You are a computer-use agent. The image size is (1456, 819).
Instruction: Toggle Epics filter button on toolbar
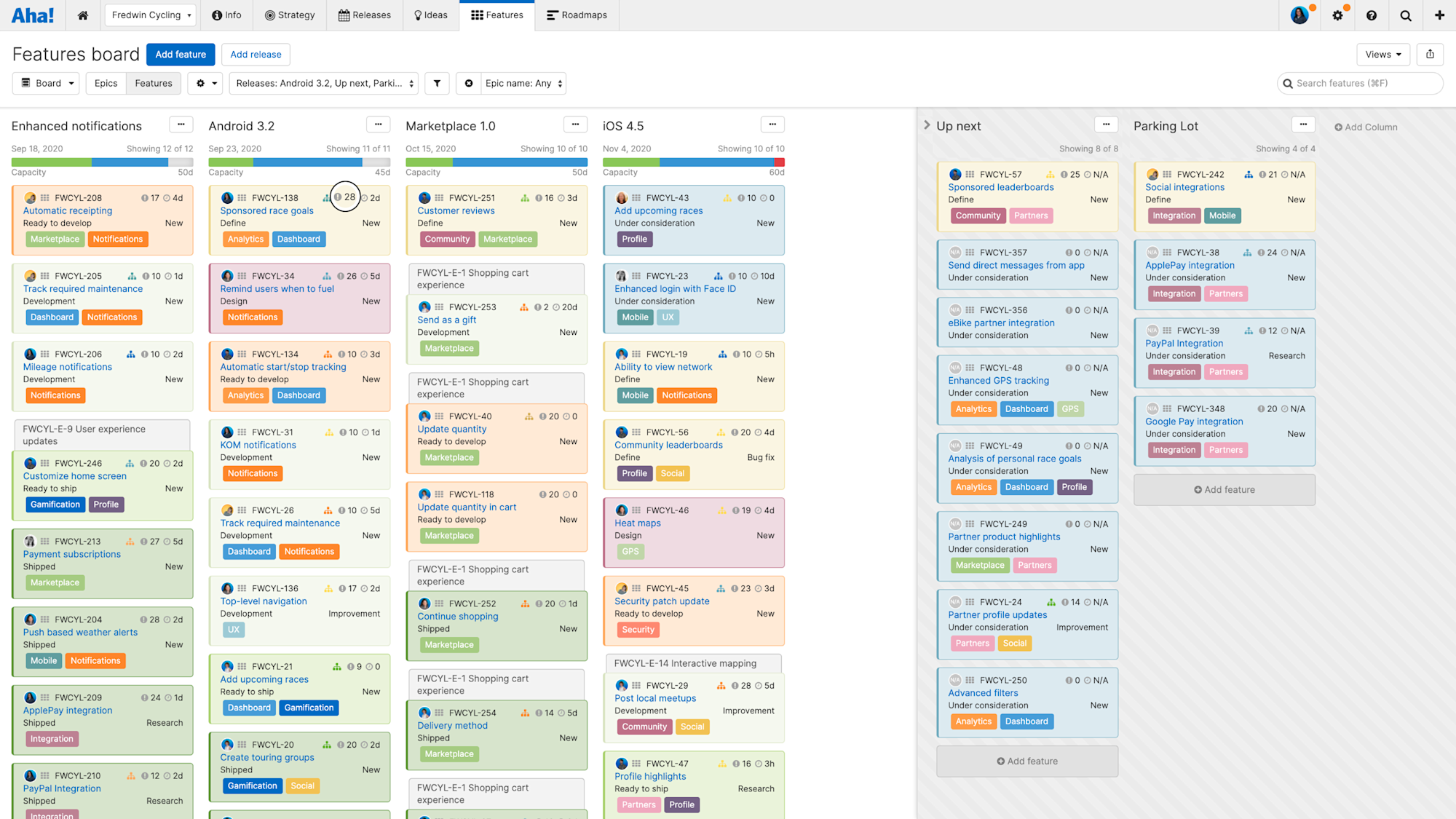point(104,83)
